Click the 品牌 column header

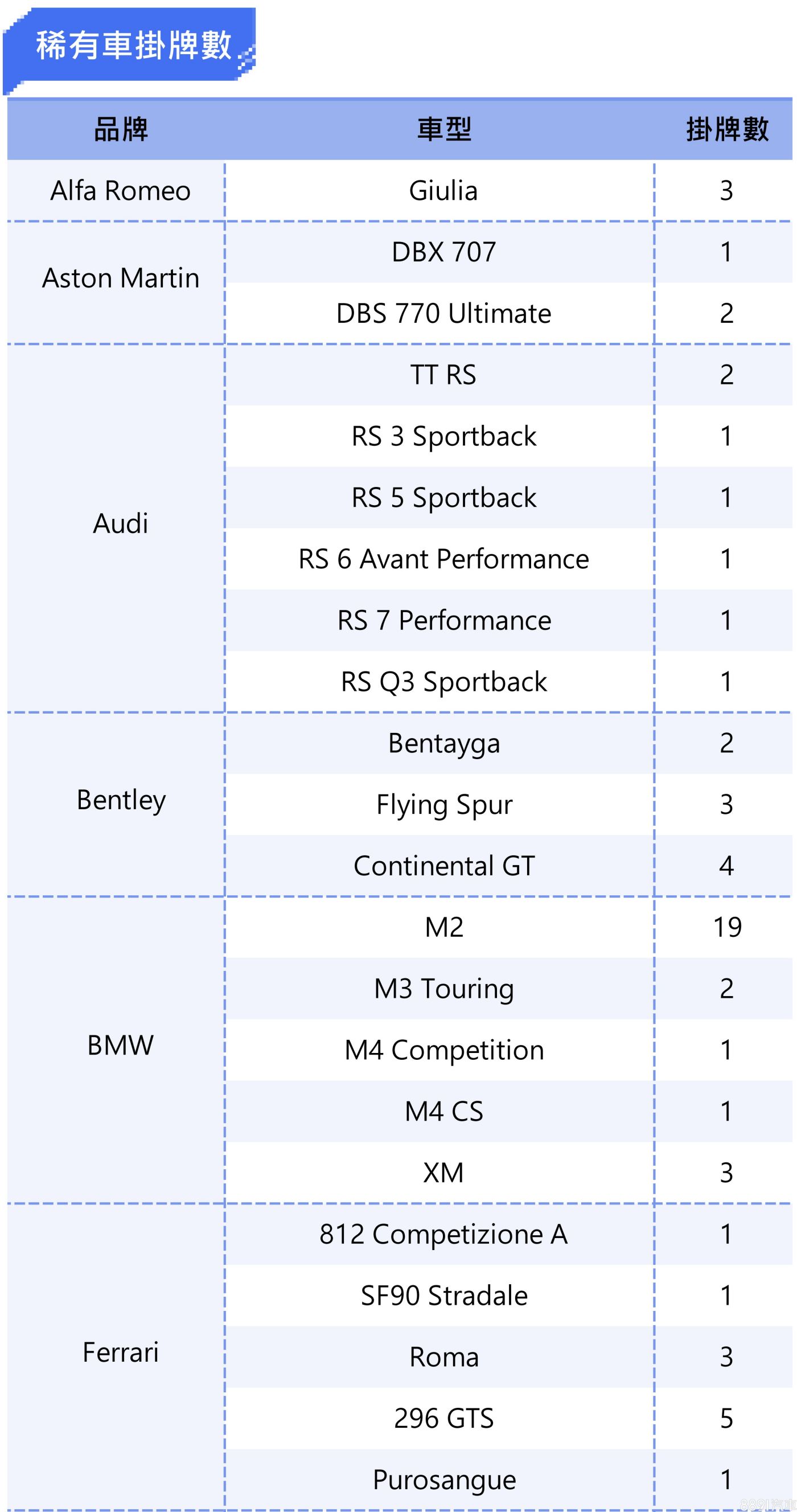tap(121, 129)
